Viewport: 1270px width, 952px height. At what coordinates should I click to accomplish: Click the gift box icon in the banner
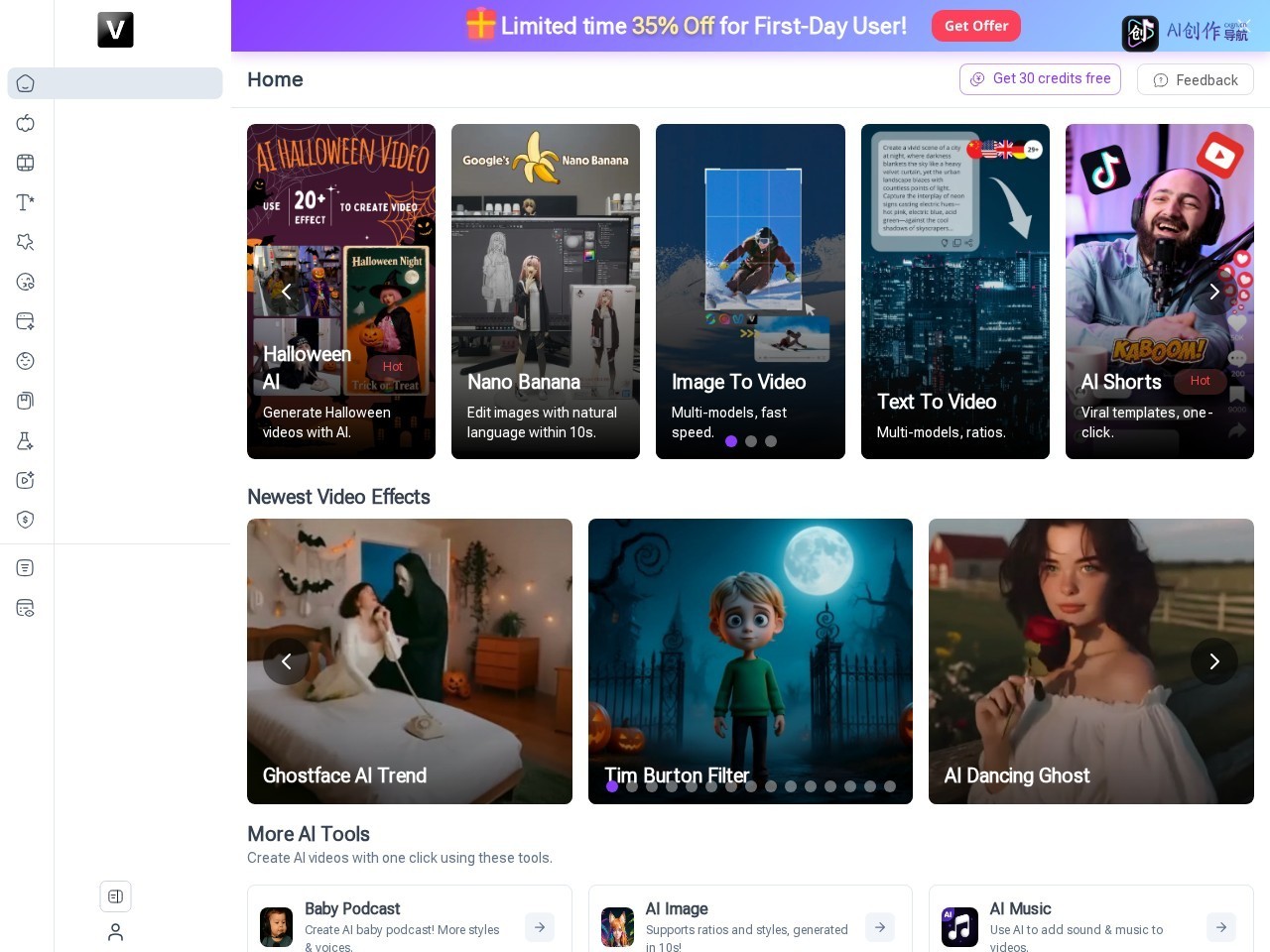click(481, 24)
